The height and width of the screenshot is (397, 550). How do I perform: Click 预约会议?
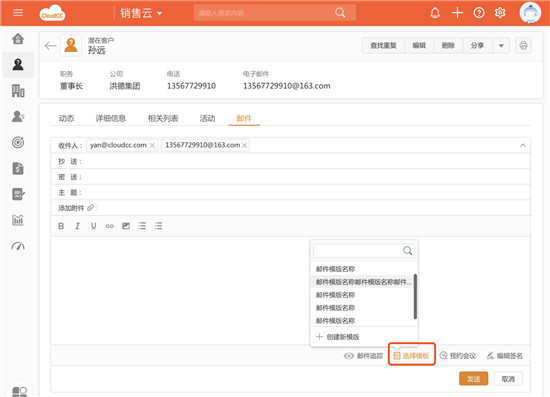click(x=458, y=356)
